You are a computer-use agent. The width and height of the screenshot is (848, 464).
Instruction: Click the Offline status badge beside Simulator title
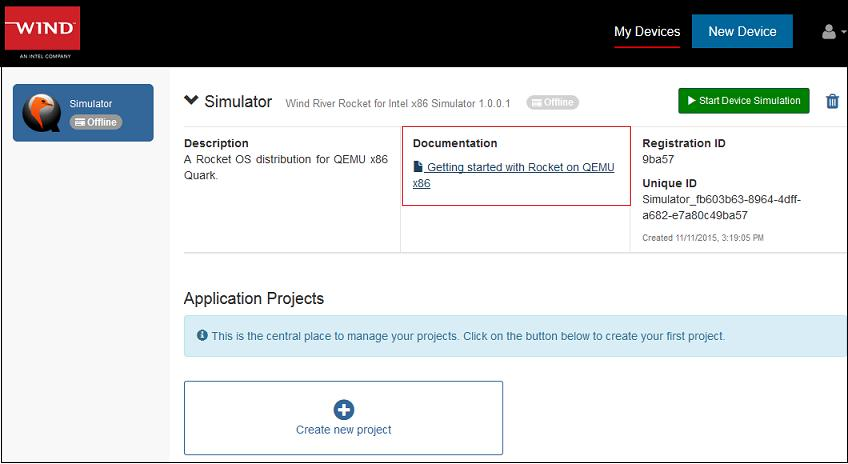[552, 102]
